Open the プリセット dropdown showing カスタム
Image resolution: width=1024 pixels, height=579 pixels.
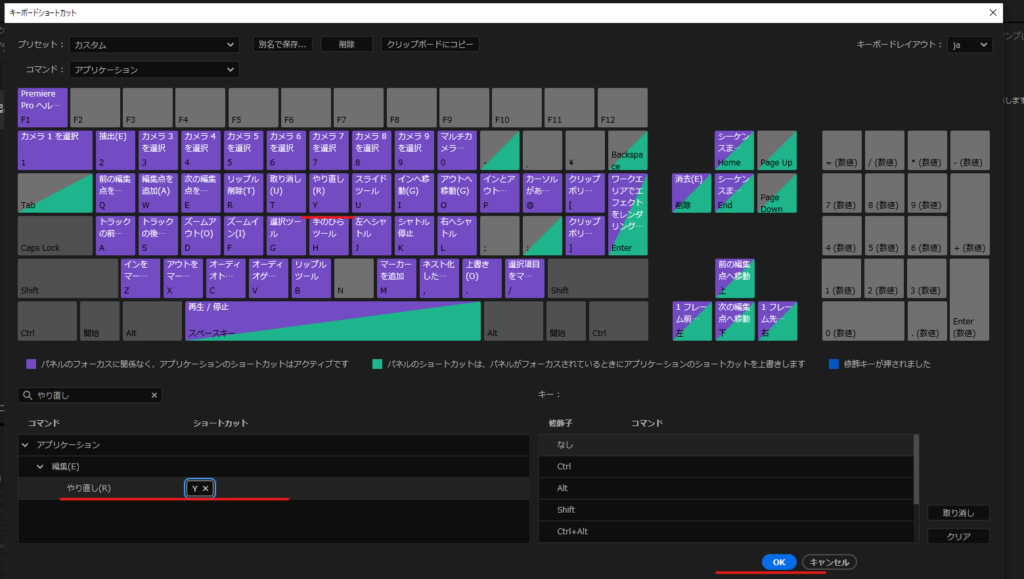[154, 45]
